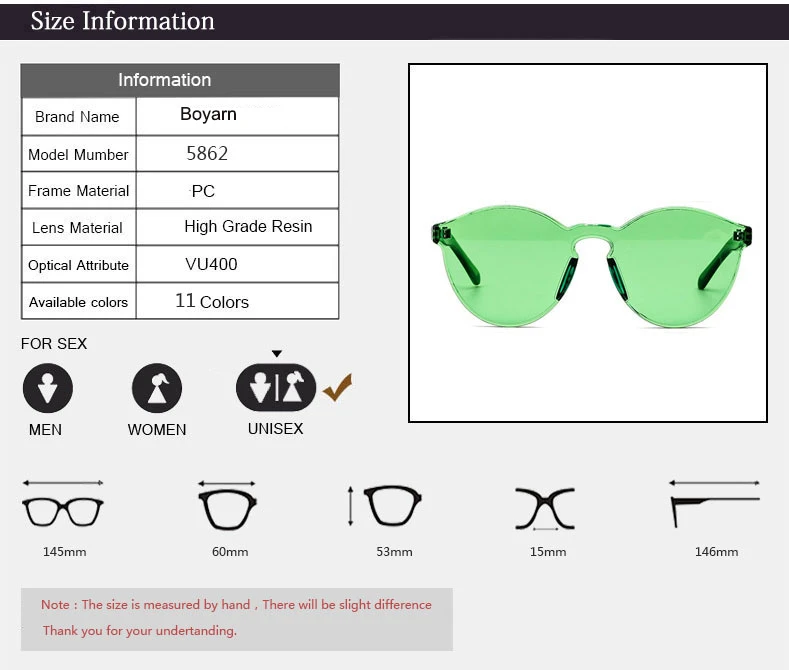Click the 11 Colors value

[212, 301]
